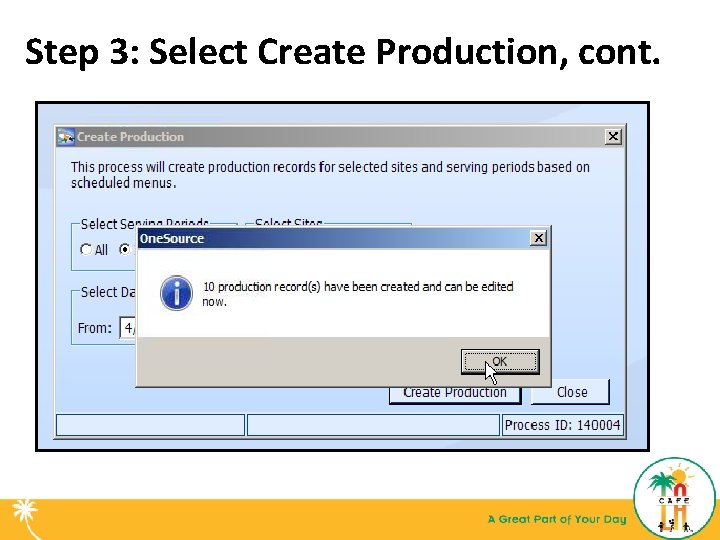Viewport: 720px width, 540px height.
Task: Click the '10 production record(s)' message text
Action: (x=358, y=294)
